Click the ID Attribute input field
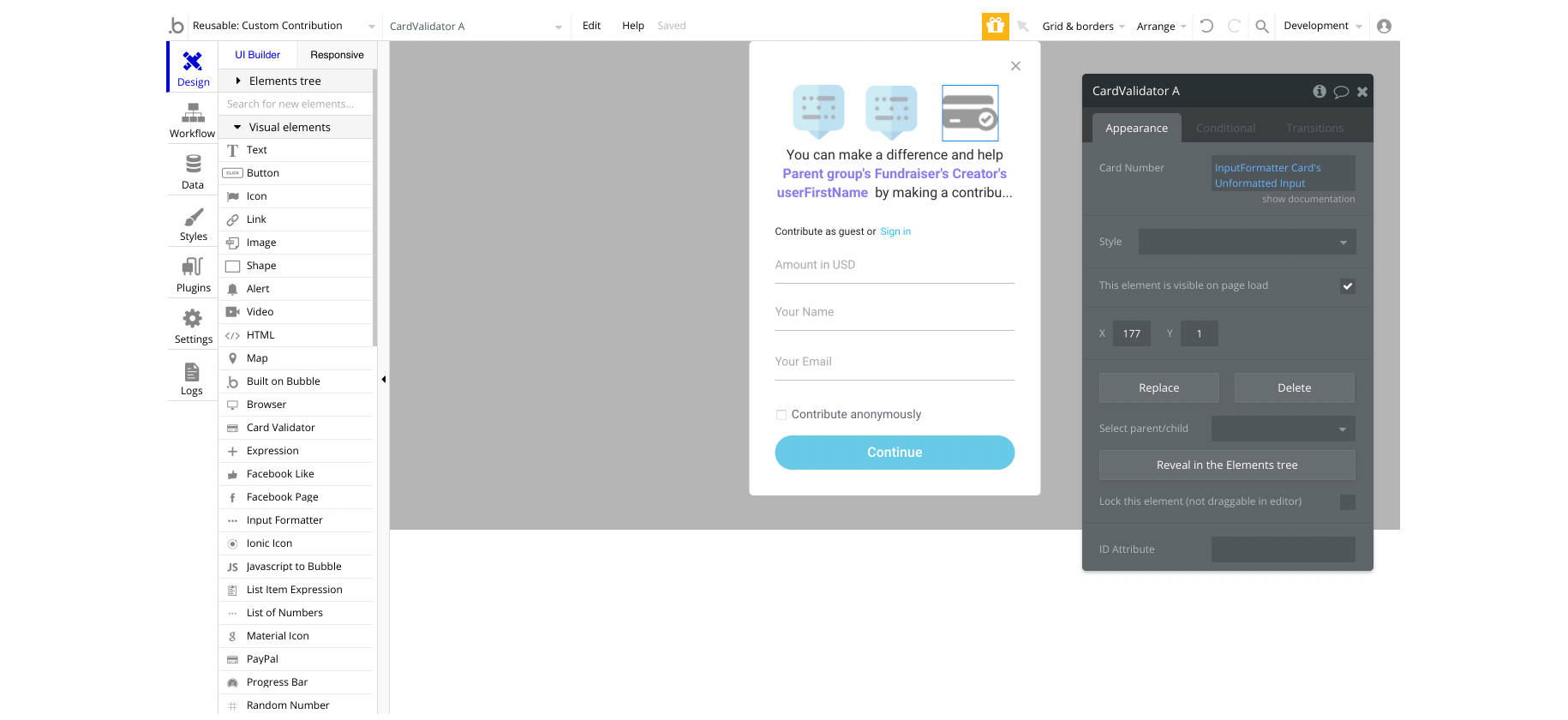Viewport: 1568px width, 720px height. coord(1283,549)
